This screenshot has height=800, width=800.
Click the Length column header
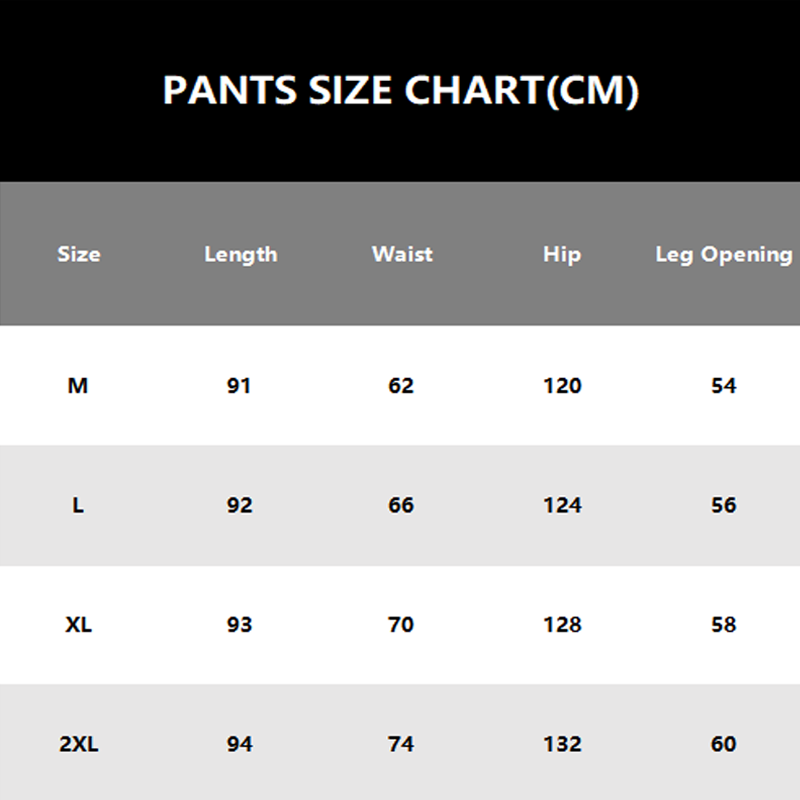(x=240, y=254)
